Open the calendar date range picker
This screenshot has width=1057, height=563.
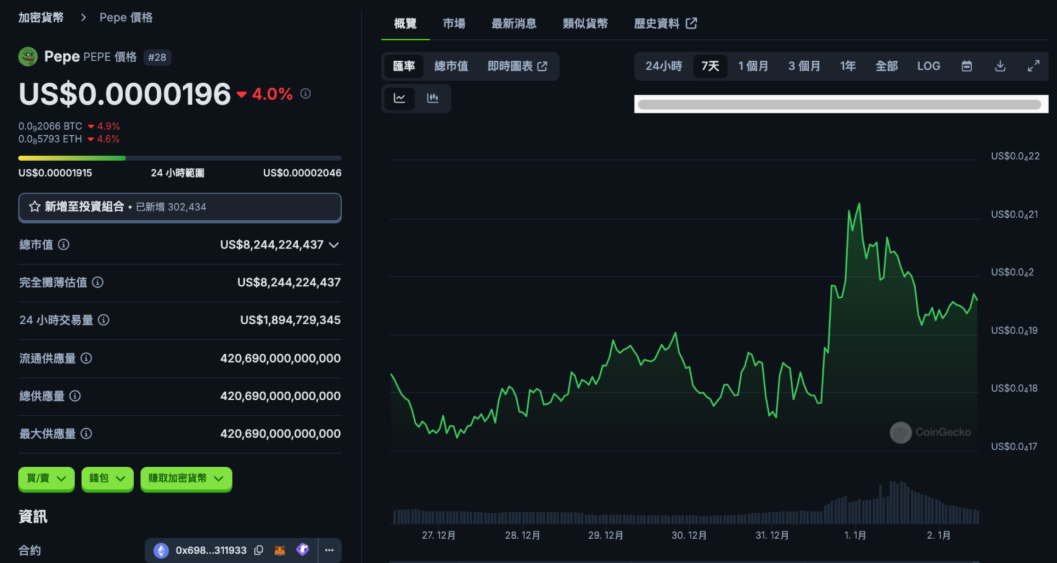tap(967, 66)
